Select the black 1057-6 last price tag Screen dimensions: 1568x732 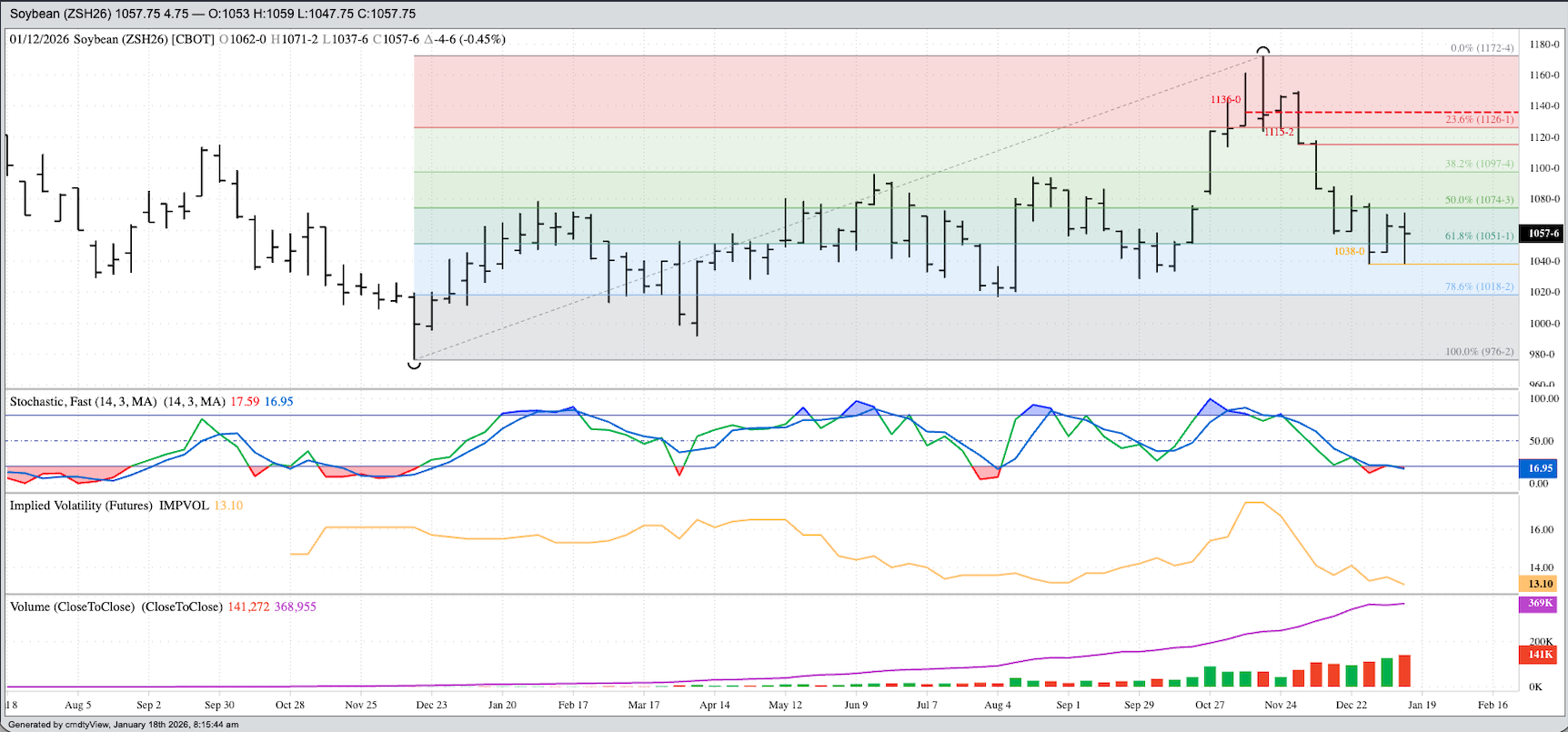1543,234
